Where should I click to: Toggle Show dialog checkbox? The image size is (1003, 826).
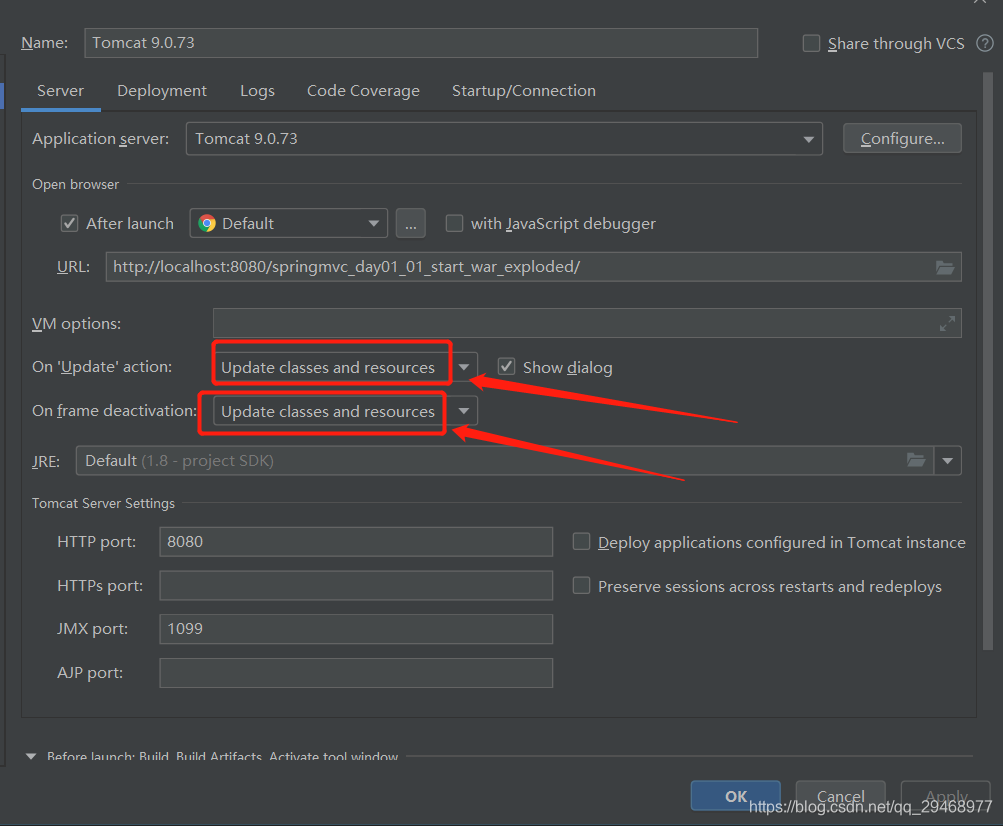[506, 367]
